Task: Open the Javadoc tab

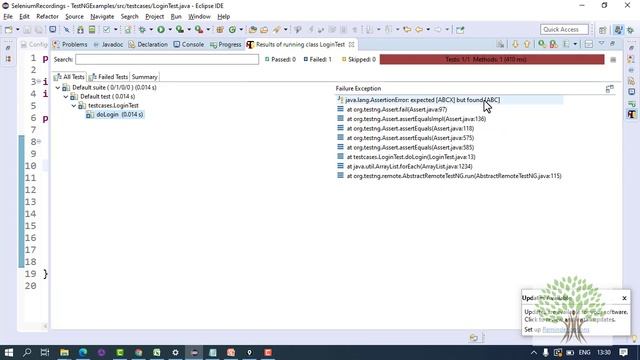Action: pos(108,44)
